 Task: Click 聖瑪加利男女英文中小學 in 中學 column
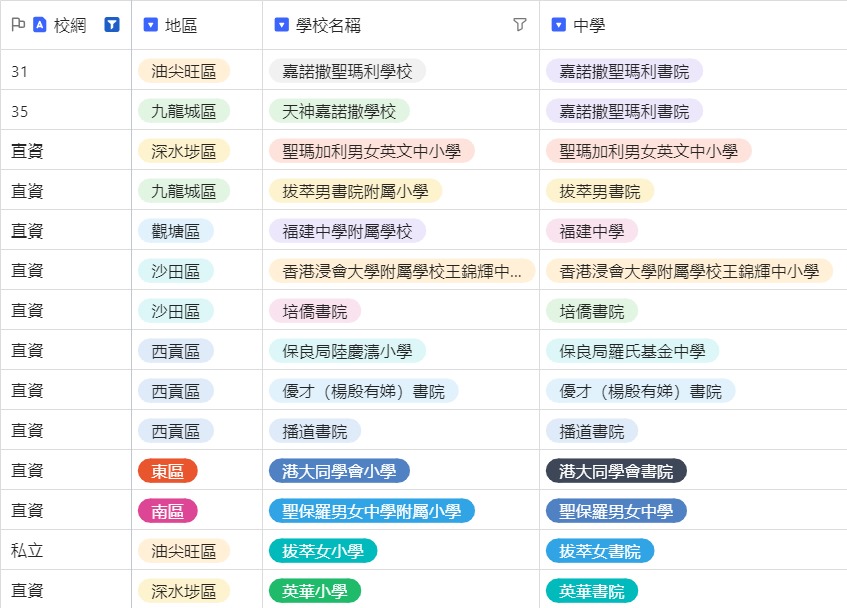coord(649,151)
